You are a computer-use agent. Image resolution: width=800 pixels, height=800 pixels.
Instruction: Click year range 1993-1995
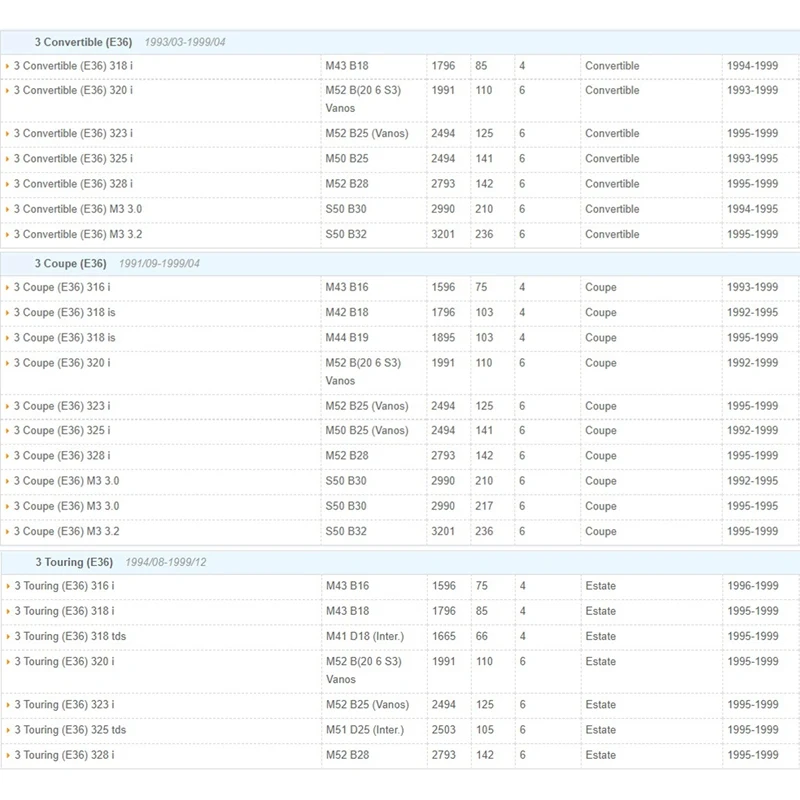pos(753,159)
